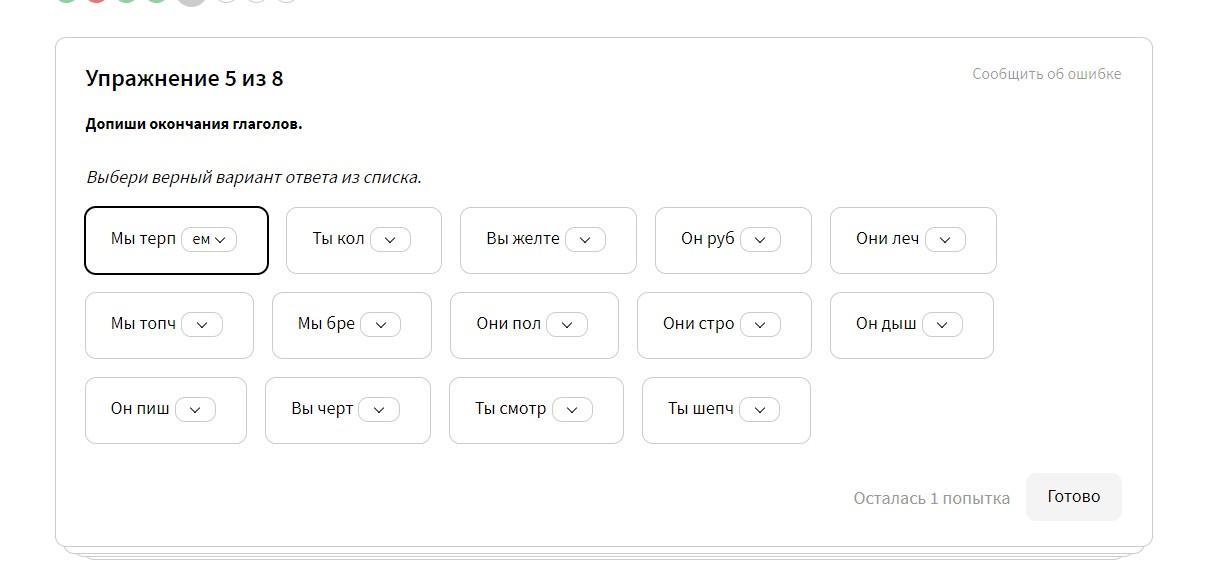Expand the dropdown next to «Вы черт»

tap(379, 410)
